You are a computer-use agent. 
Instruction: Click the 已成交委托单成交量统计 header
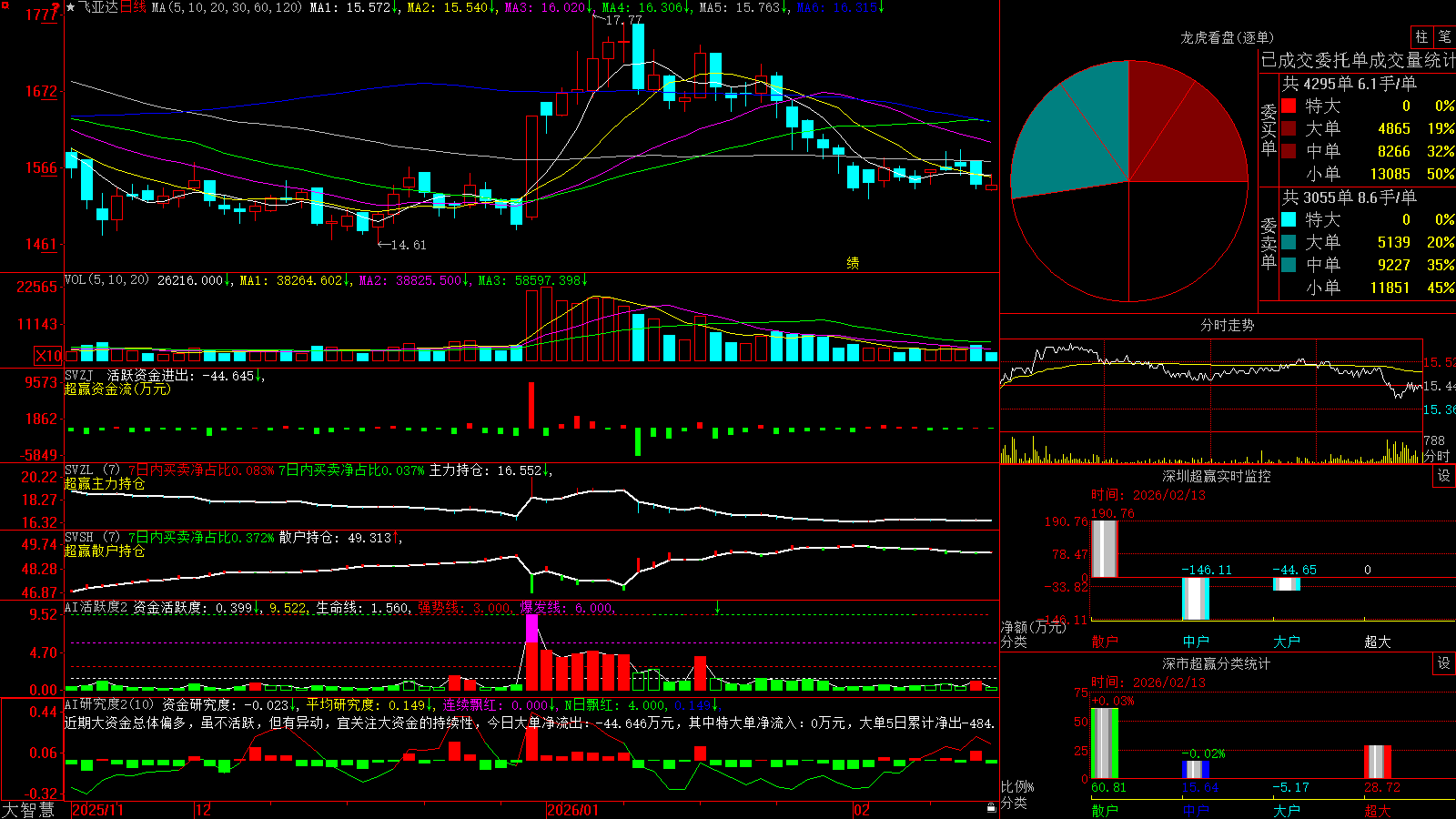[x=1358, y=60]
